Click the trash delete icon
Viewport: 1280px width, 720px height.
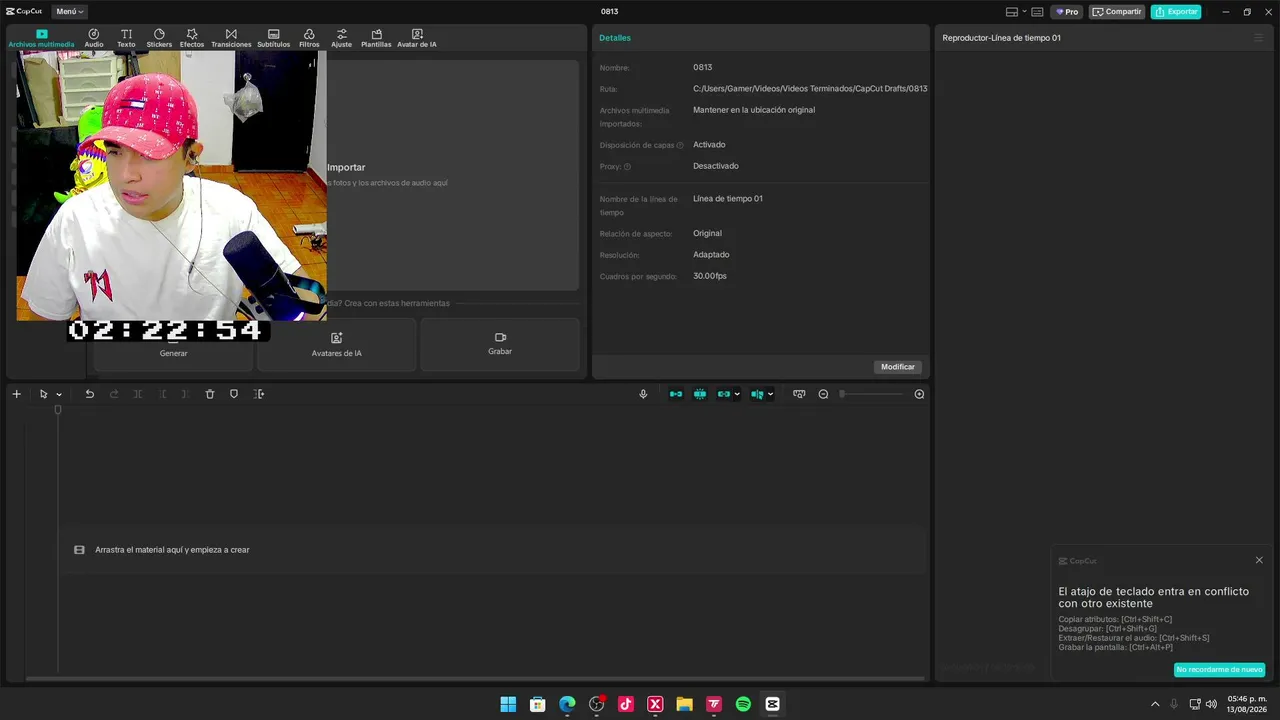210,394
